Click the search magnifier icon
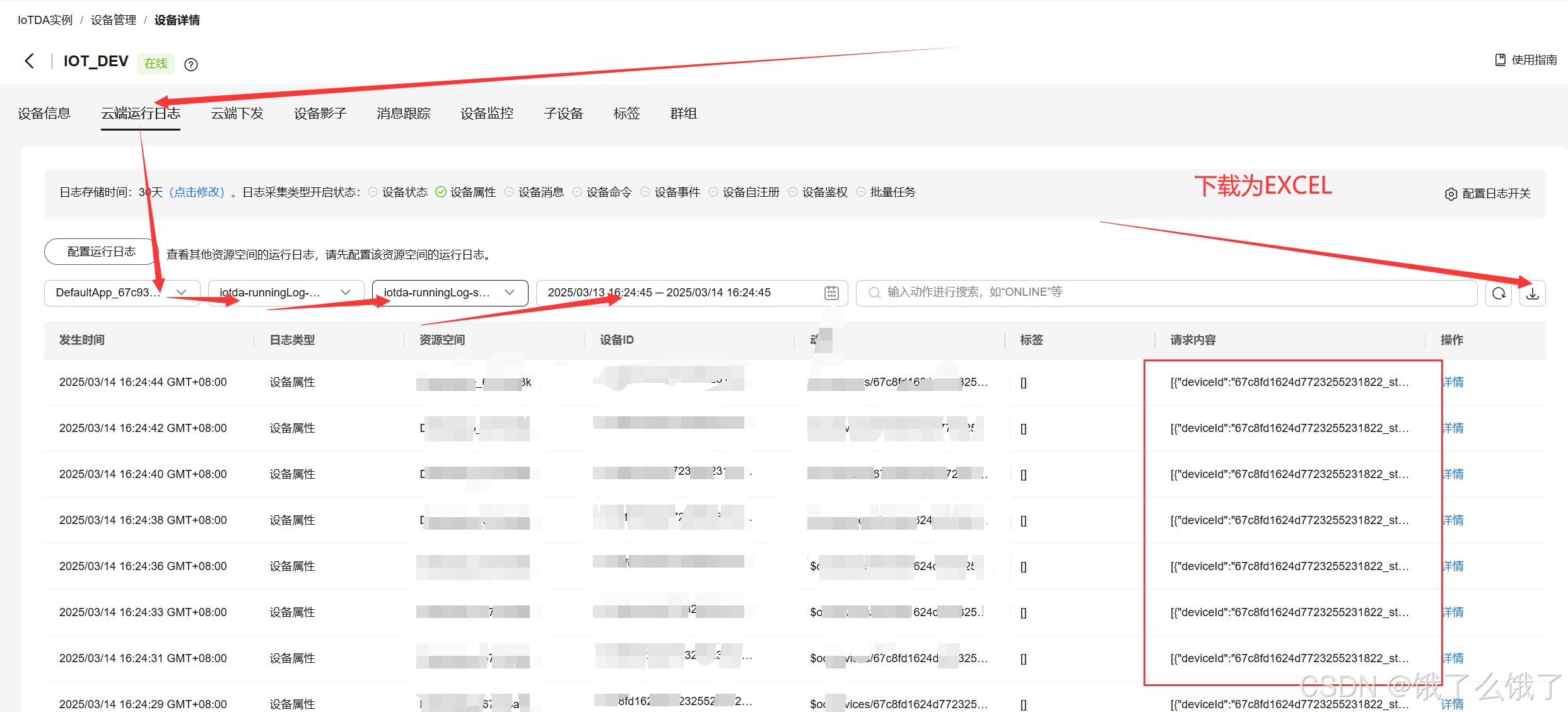 pos(874,293)
